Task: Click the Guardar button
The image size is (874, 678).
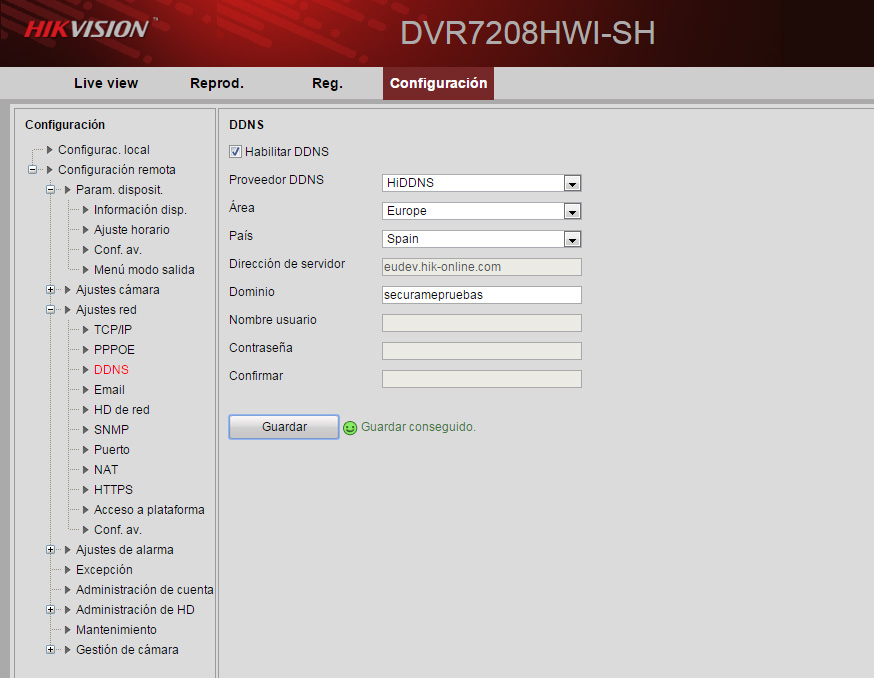Action: click(284, 427)
